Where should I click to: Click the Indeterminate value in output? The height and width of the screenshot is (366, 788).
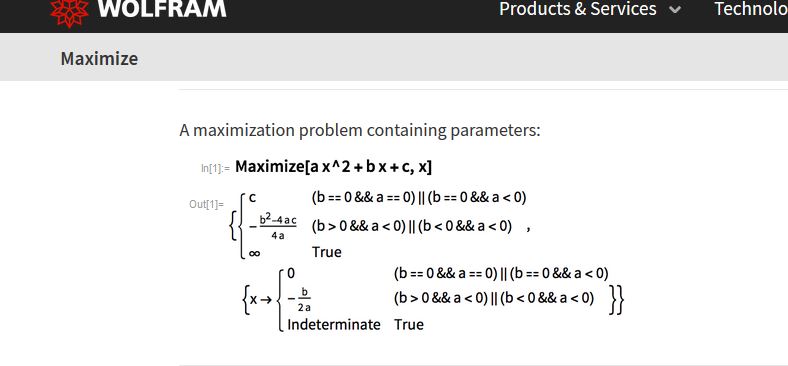[334, 324]
